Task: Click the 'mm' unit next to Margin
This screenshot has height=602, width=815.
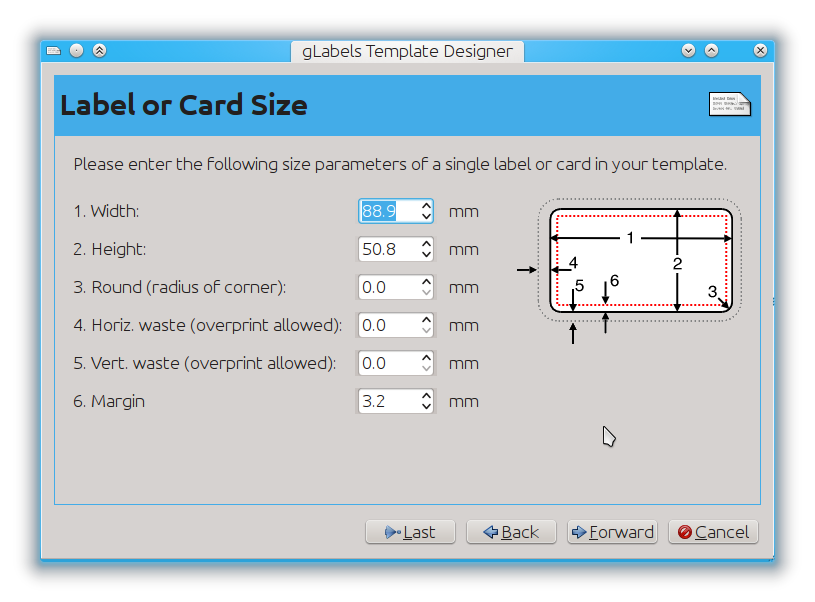Action: (x=464, y=401)
